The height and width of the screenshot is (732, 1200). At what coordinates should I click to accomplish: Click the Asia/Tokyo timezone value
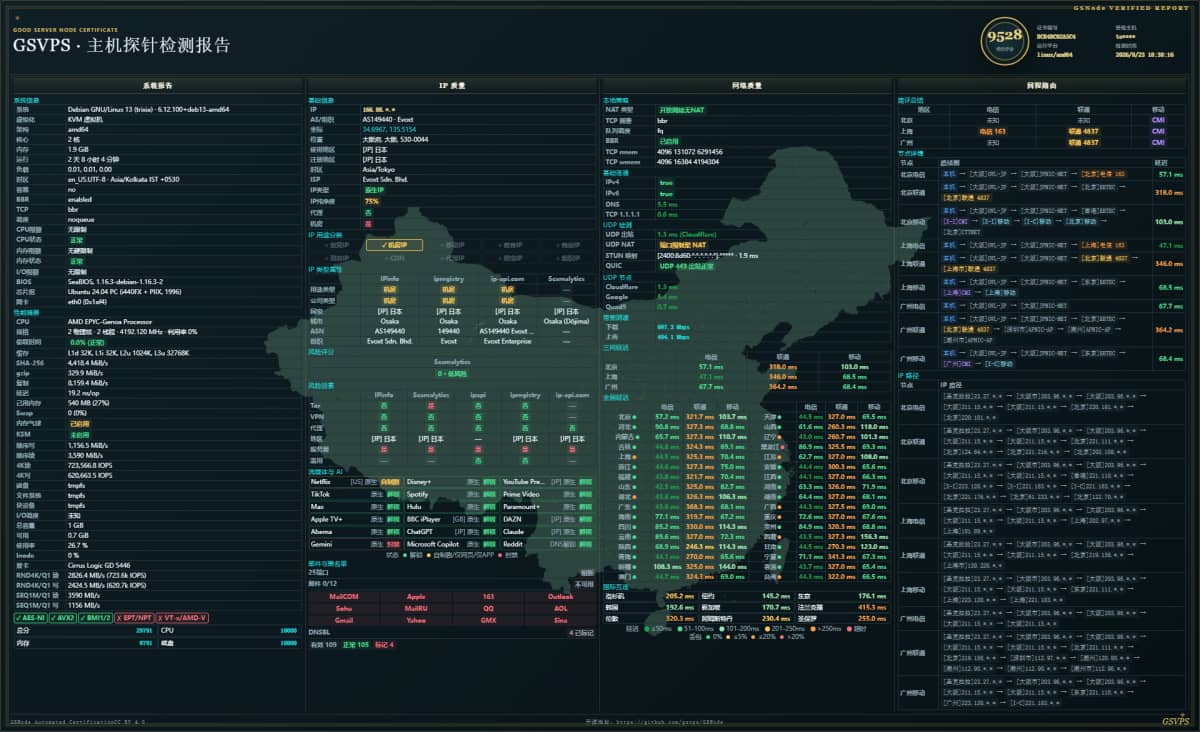[379, 169]
